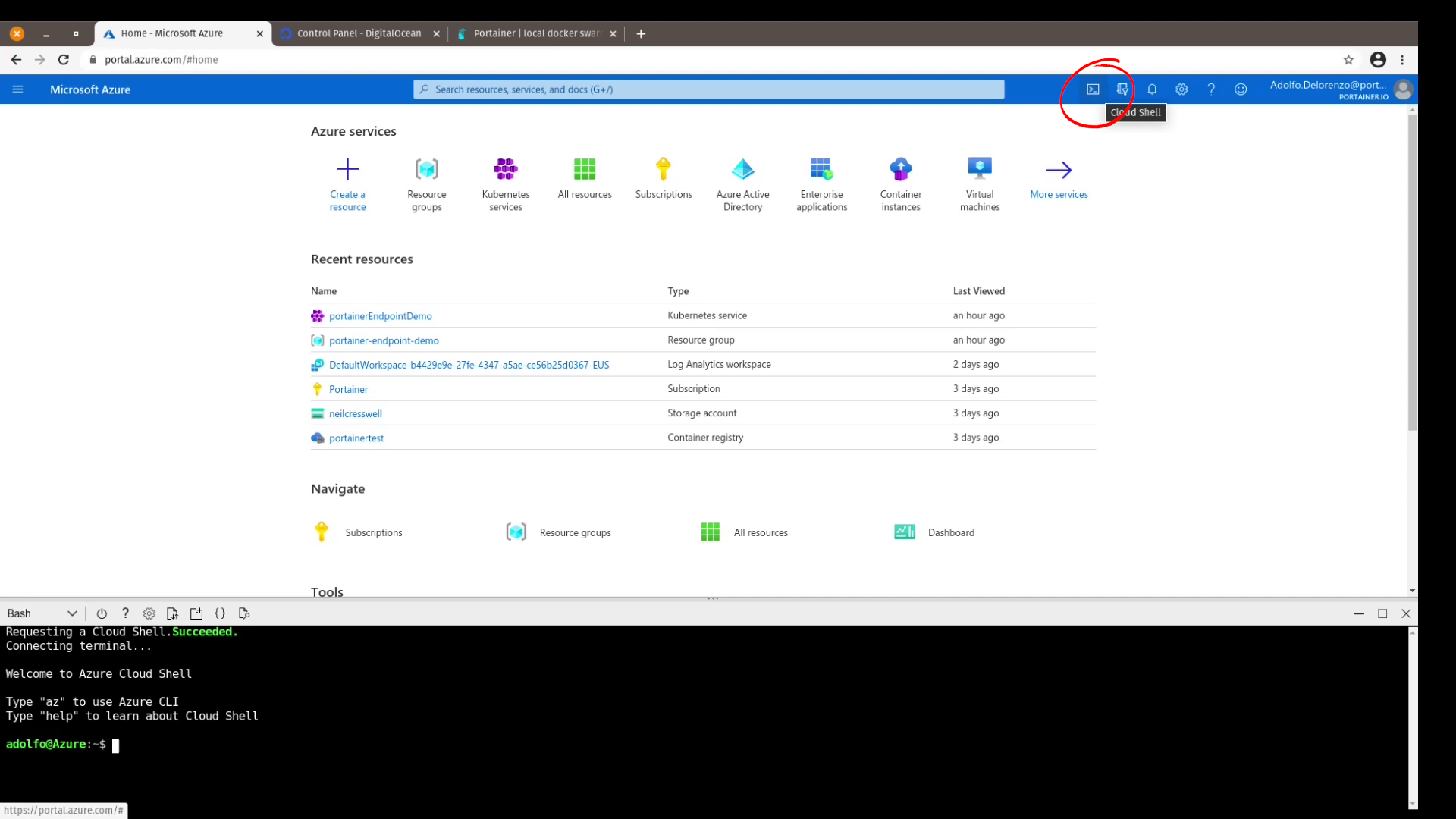Image resolution: width=1456 pixels, height=819 pixels.
Task: Open Subscriptions key icon in Azure services
Action: (664, 168)
